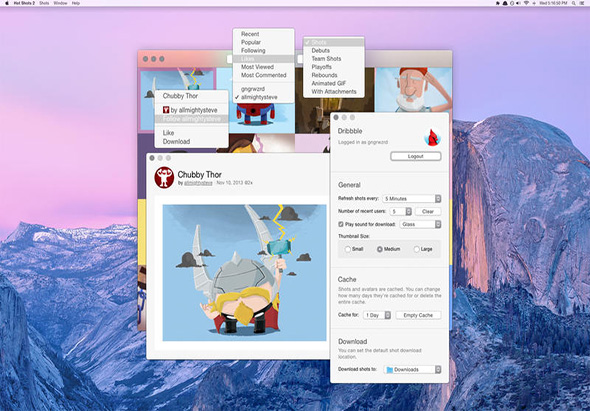Screen dimensions: 590x411
Task: Open the Window menu in menu bar
Action: (60, 3)
